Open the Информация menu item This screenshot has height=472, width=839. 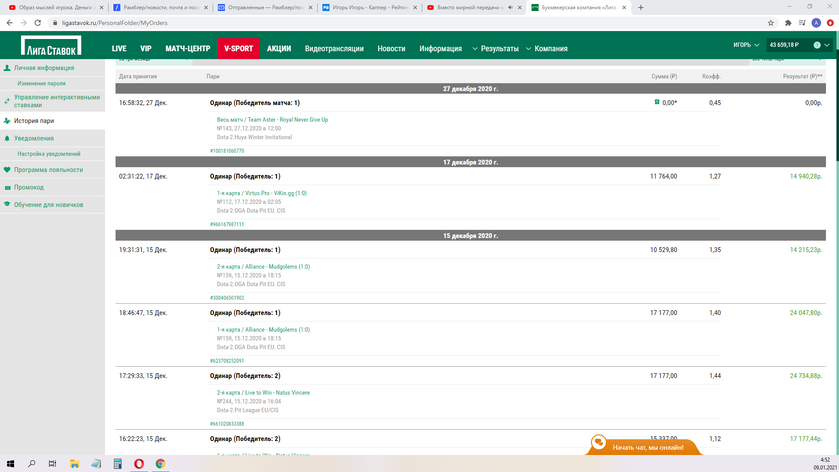pyautogui.click(x=440, y=49)
